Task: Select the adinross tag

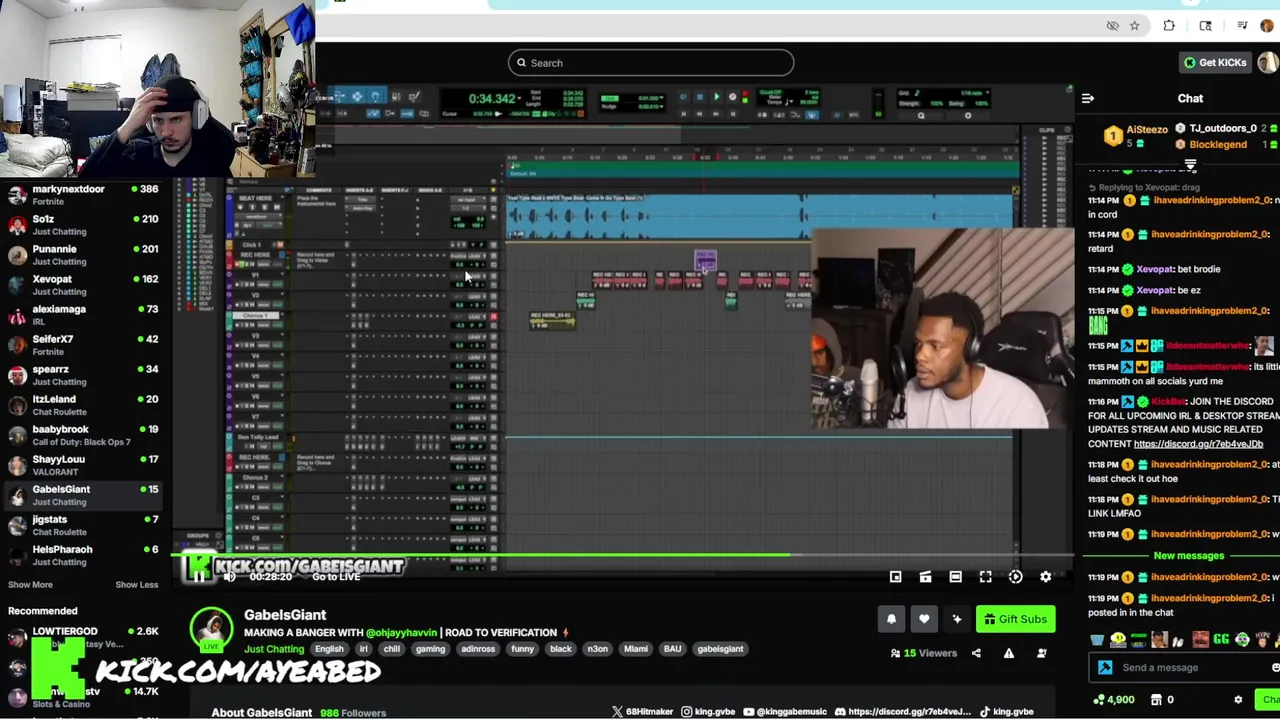Action: pyautogui.click(x=478, y=649)
